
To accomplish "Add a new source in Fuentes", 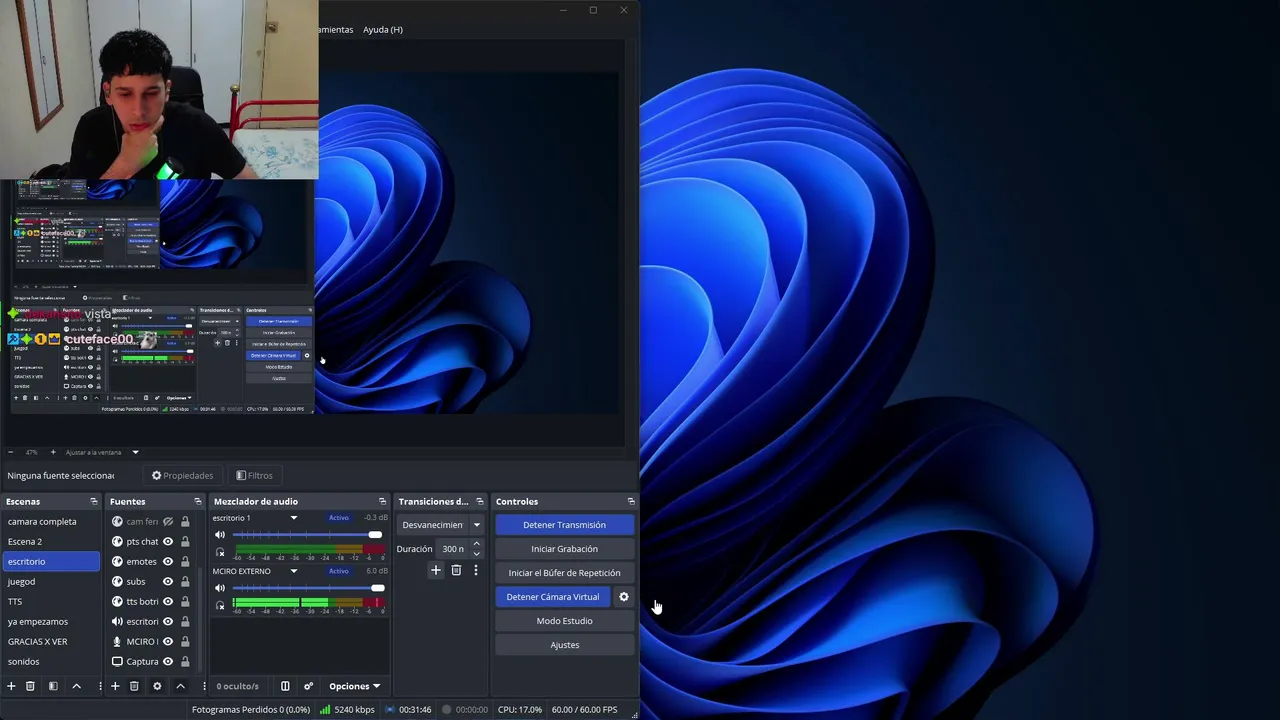I will coord(115,686).
